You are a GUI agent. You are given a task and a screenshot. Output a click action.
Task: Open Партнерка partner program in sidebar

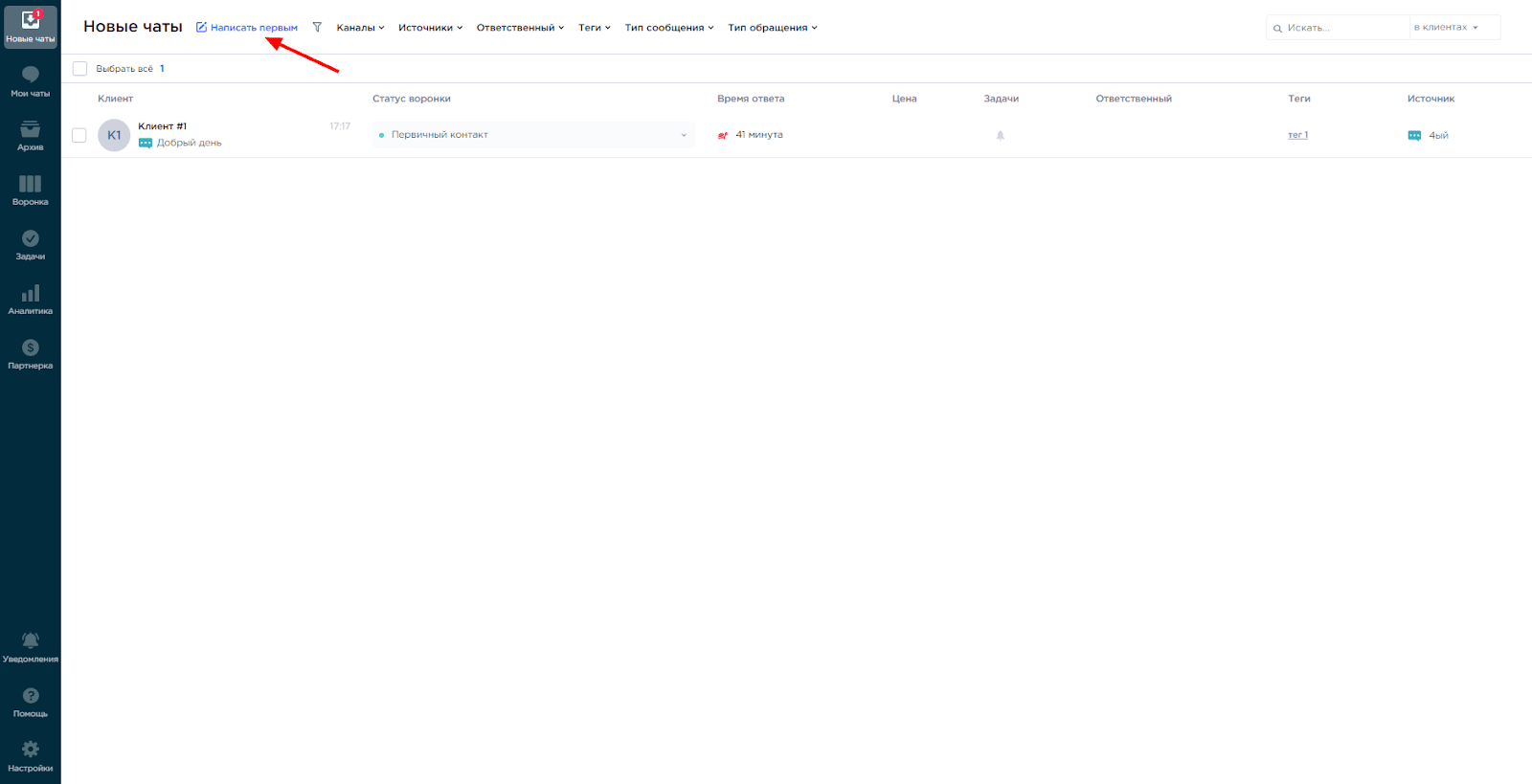click(x=30, y=353)
